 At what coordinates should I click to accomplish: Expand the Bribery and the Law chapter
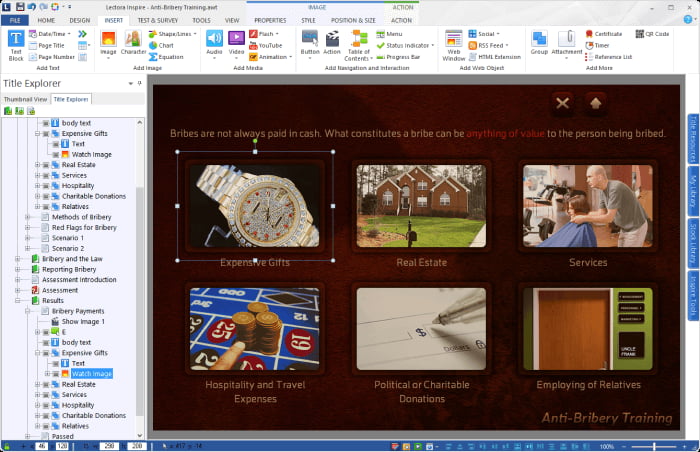click(x=17, y=259)
